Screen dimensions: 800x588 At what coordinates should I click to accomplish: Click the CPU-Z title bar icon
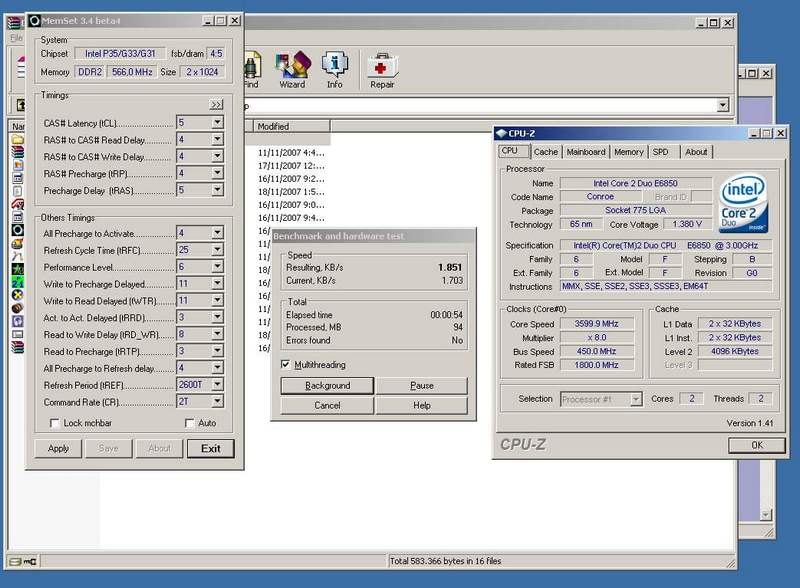[x=502, y=133]
